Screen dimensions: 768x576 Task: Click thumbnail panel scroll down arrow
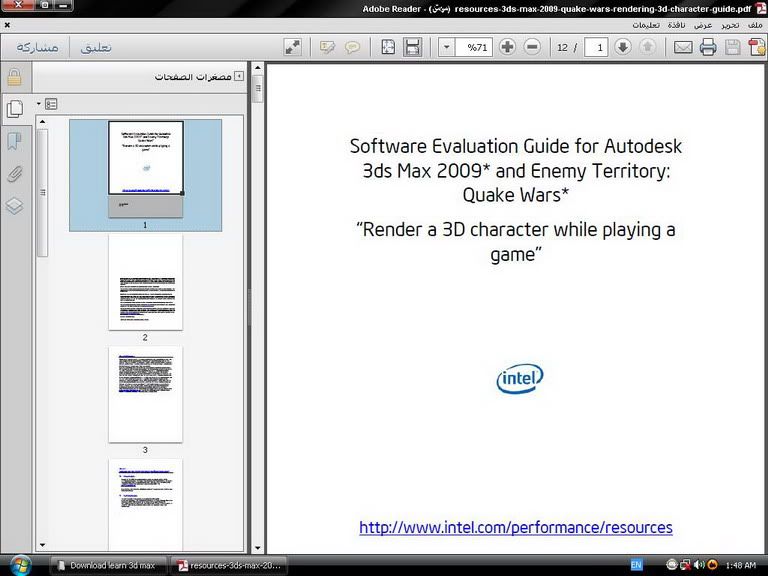(43, 545)
